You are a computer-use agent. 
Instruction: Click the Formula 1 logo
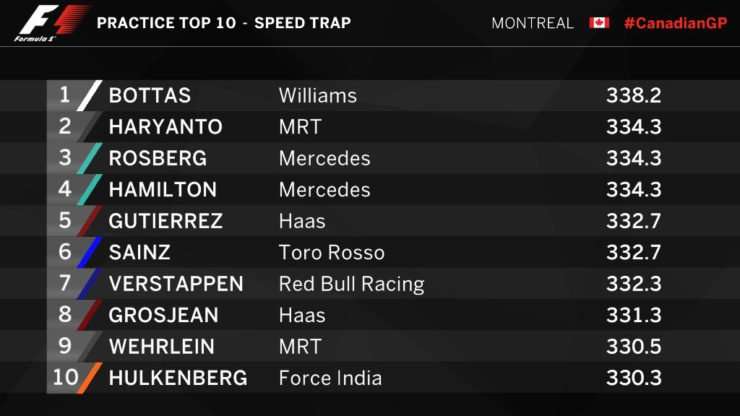(50, 23)
